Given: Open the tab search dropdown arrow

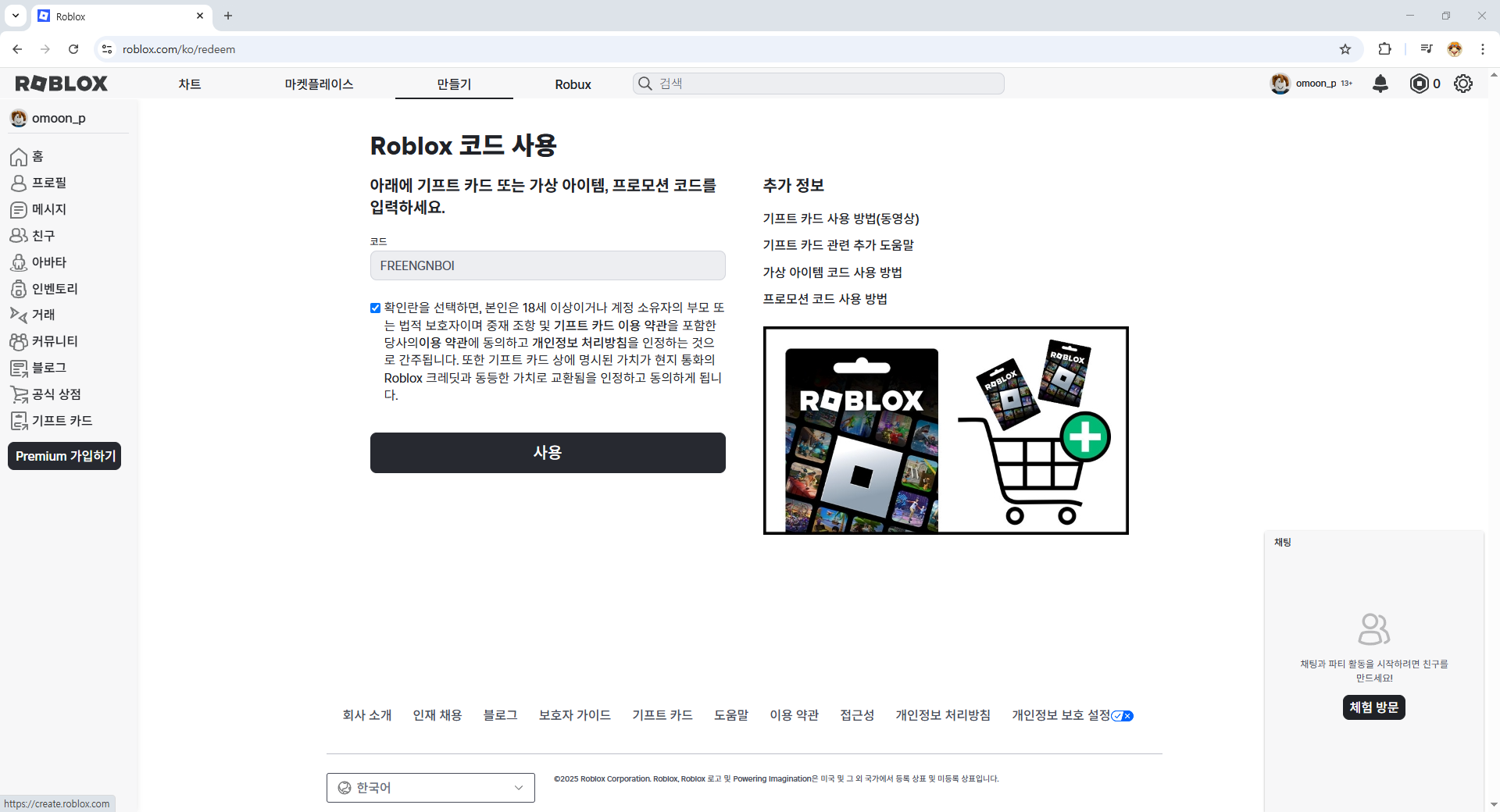Looking at the screenshot, I should tap(15, 16).
